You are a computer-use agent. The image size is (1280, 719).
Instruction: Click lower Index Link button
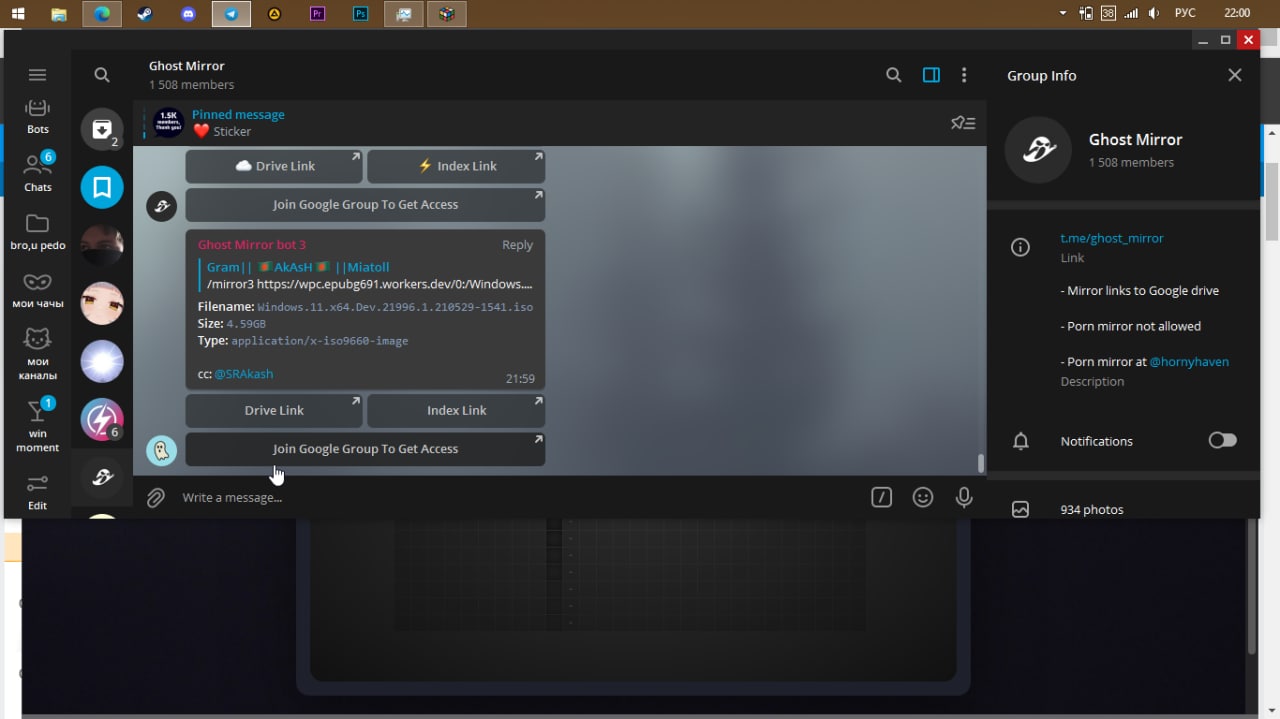click(x=456, y=411)
